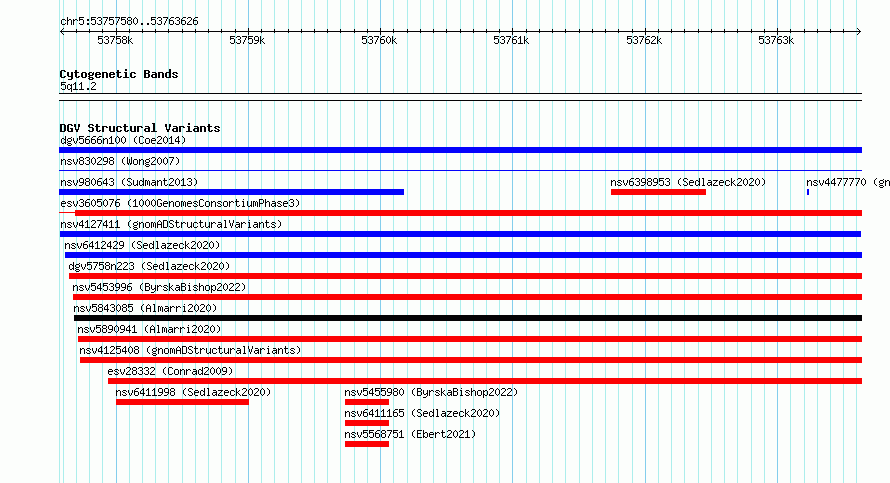Select the red bar under nsv6398953
890x483 pixels.
658,192
